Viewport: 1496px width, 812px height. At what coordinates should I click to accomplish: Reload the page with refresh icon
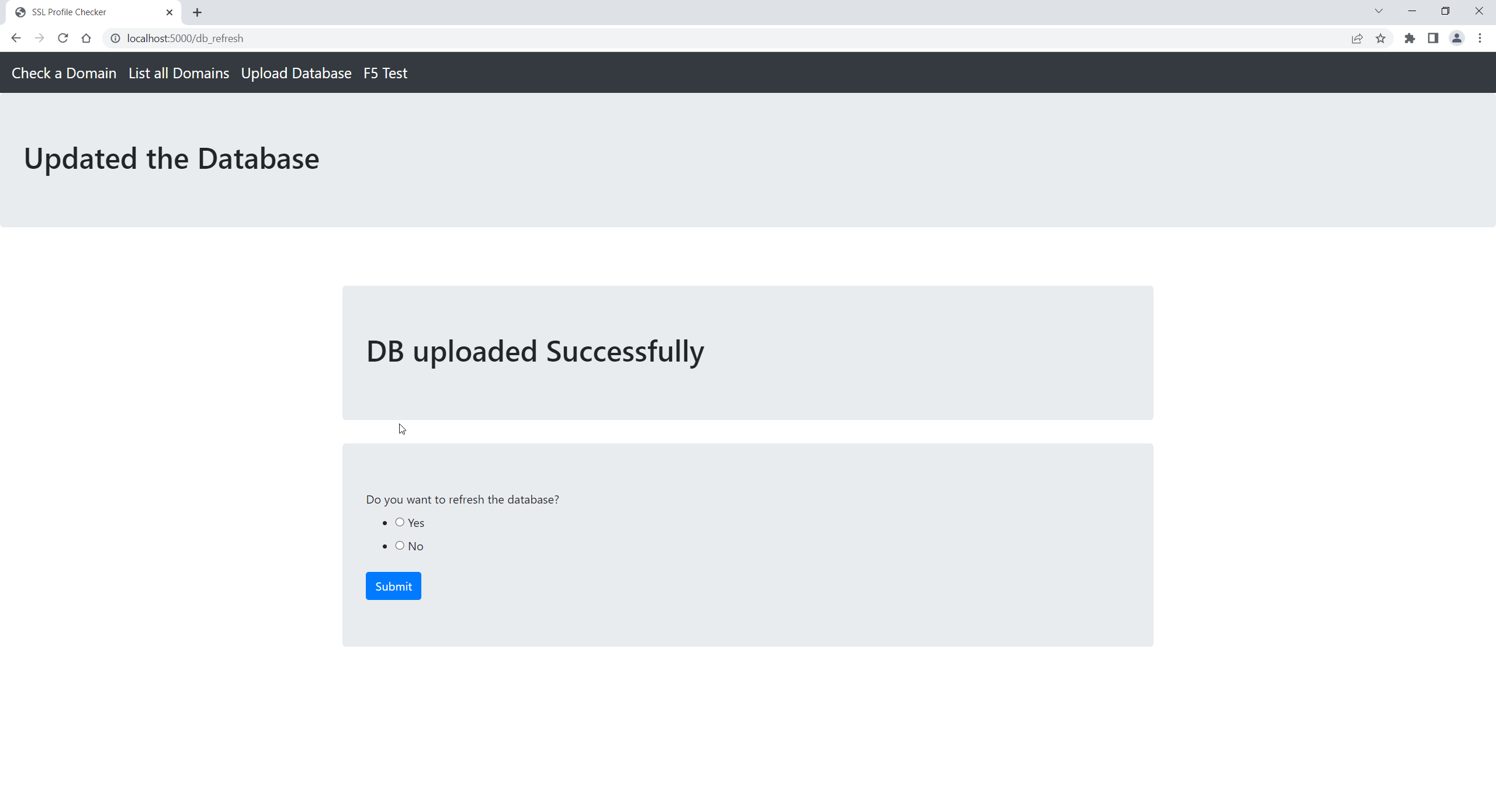(x=63, y=38)
